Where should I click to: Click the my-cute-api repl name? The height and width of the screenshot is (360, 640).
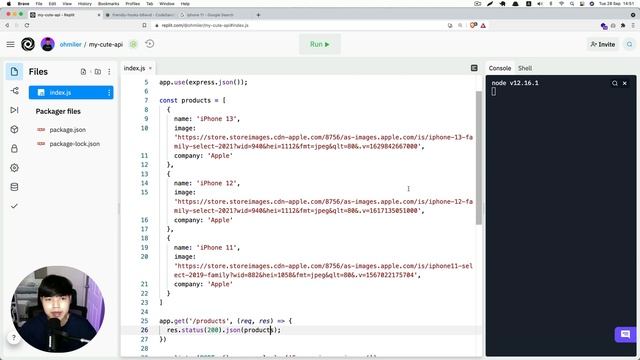tap(106, 44)
